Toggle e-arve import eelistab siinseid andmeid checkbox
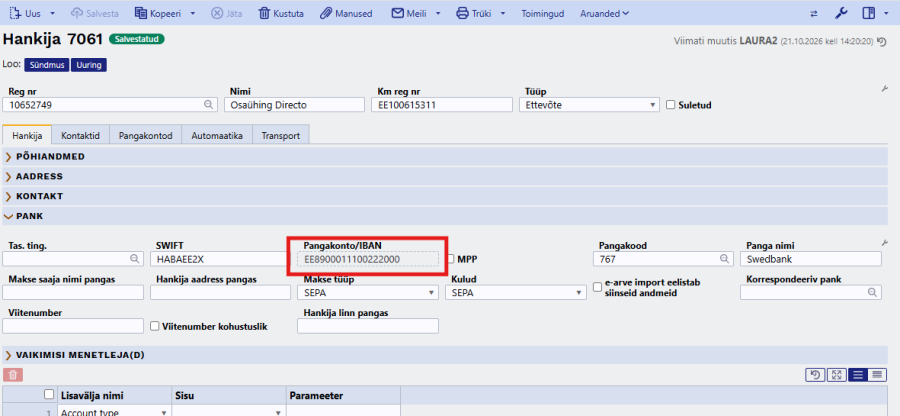This screenshot has height=416, width=900. click(x=598, y=286)
